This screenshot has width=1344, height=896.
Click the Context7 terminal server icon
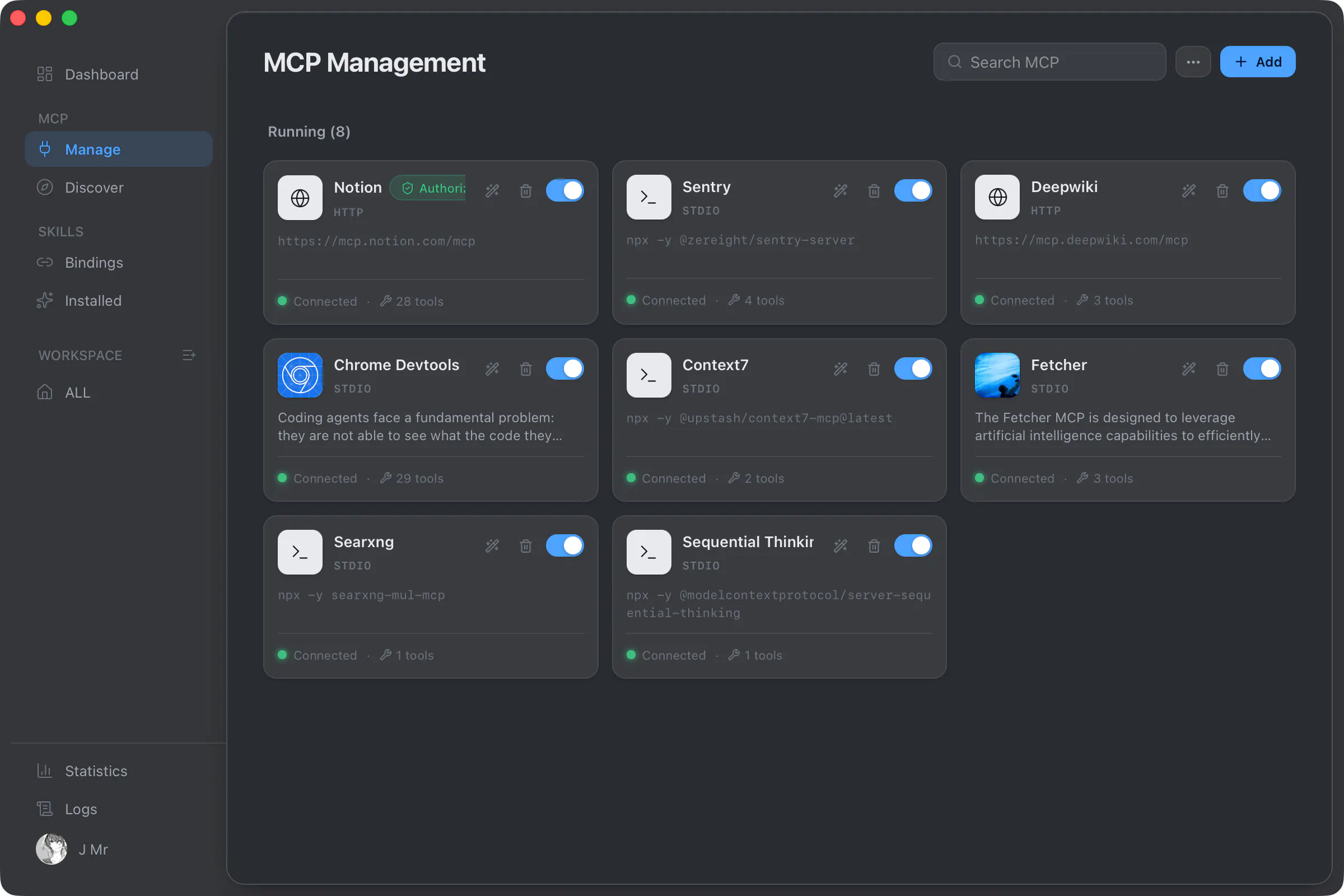pos(648,375)
